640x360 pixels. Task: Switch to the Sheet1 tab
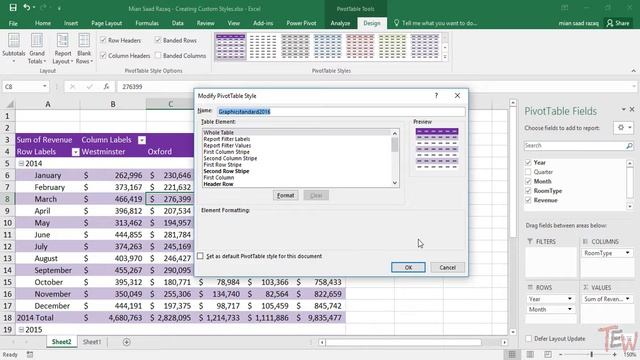click(92, 342)
